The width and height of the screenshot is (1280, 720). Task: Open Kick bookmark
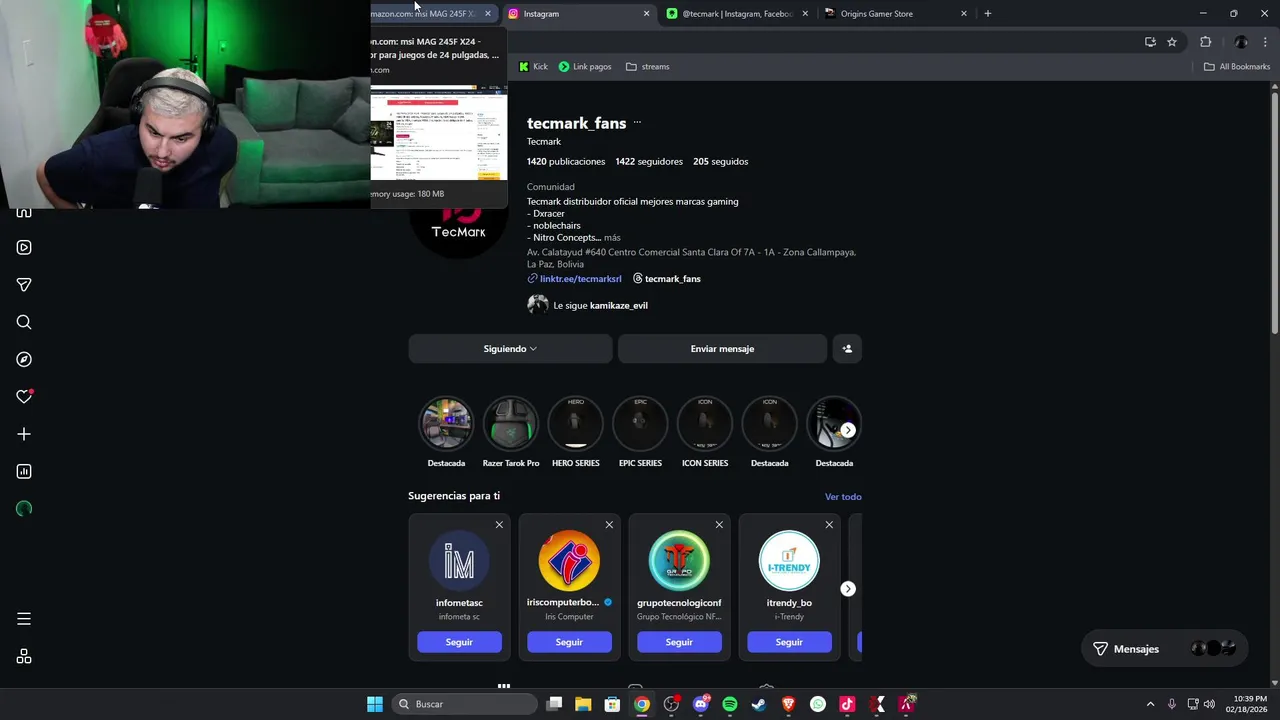tap(533, 67)
